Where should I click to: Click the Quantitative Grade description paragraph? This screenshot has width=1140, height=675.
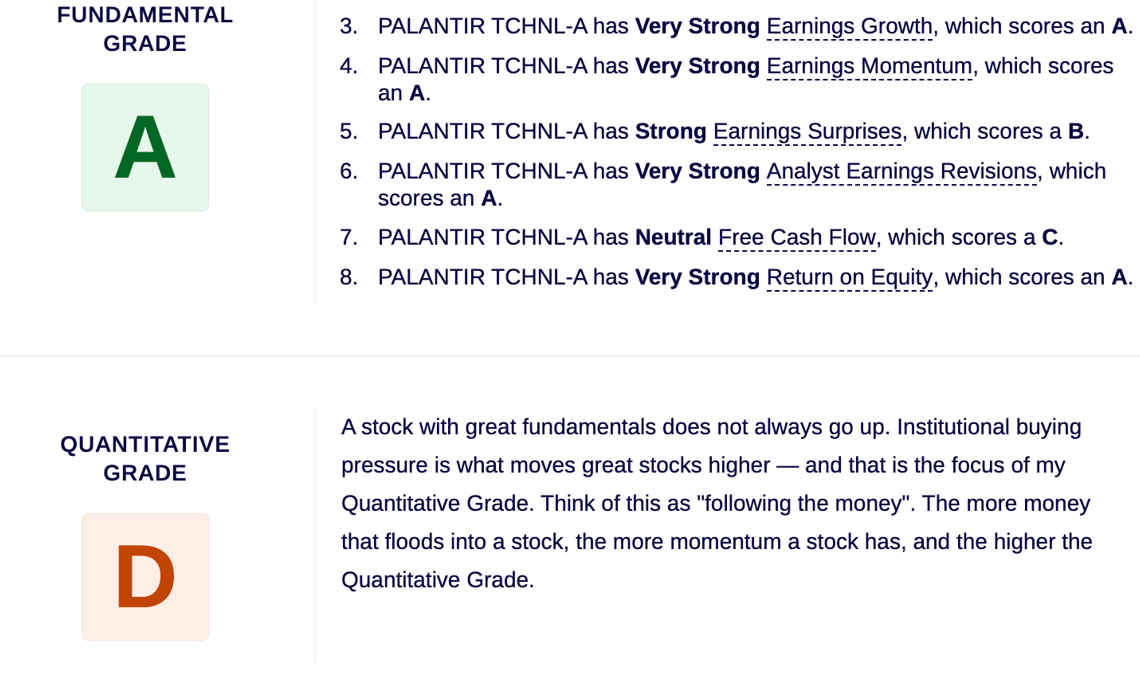pyautogui.click(x=717, y=503)
